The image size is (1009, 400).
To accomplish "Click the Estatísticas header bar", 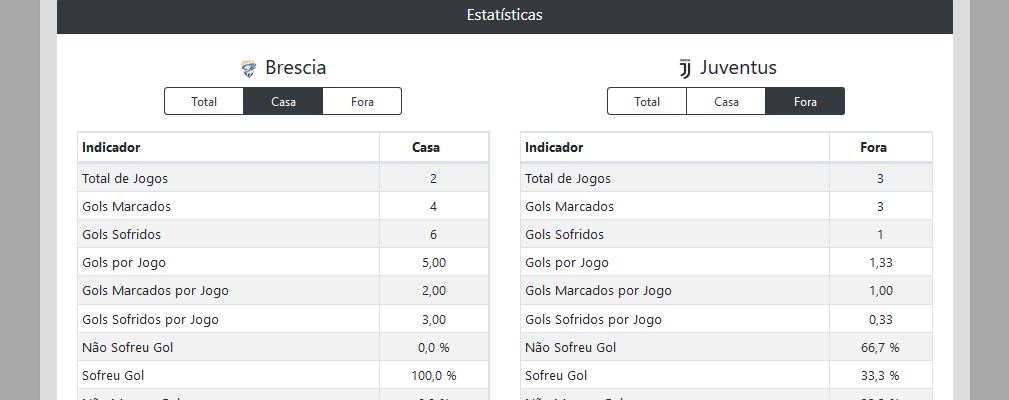I will [504, 16].
